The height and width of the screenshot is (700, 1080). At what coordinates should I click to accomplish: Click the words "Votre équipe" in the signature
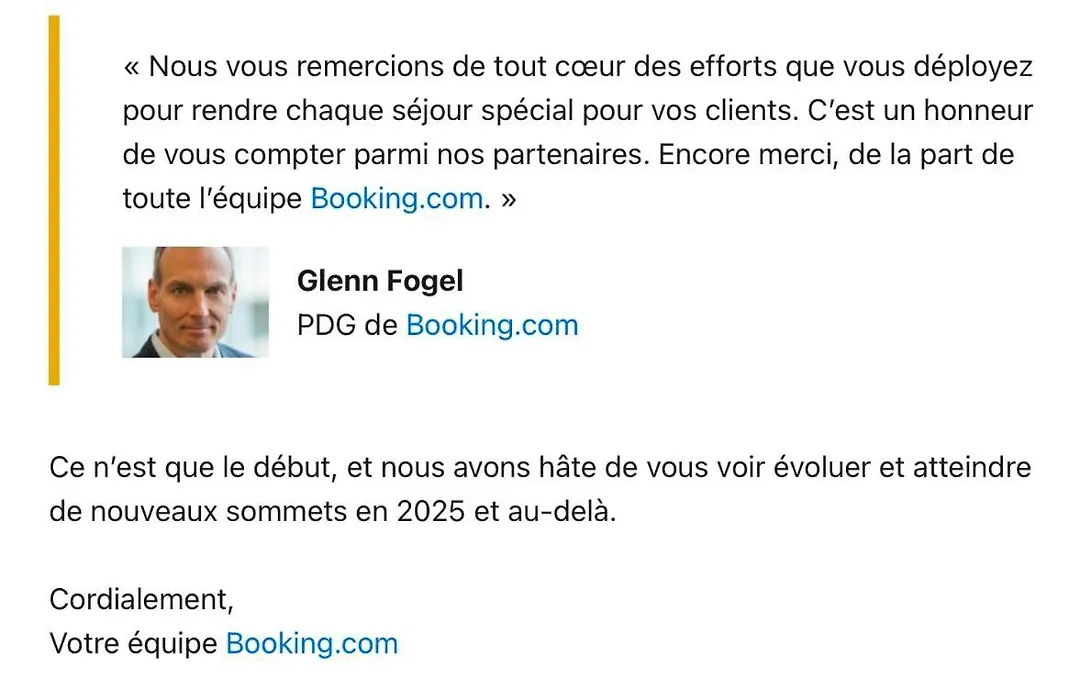pyautogui.click(x=134, y=644)
